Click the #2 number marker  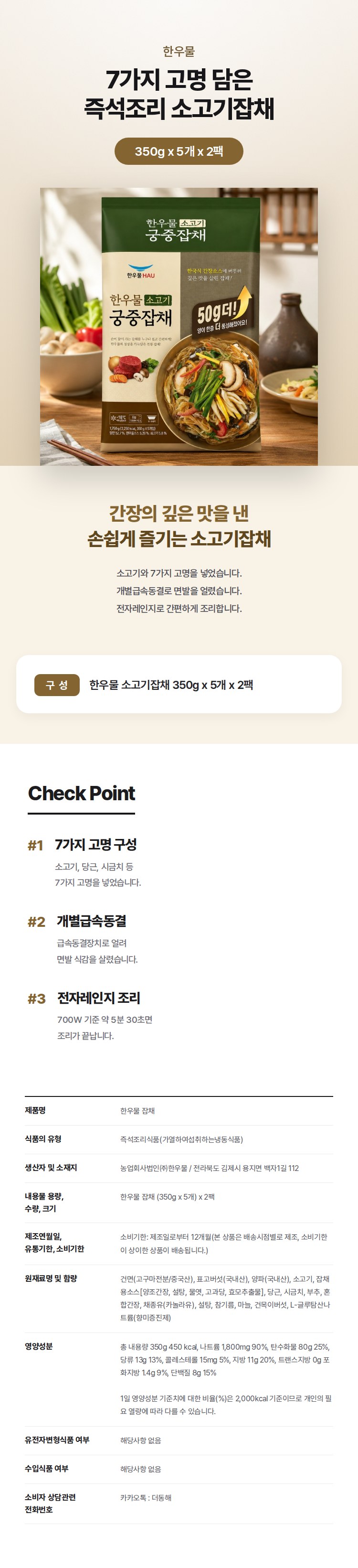click(x=36, y=922)
